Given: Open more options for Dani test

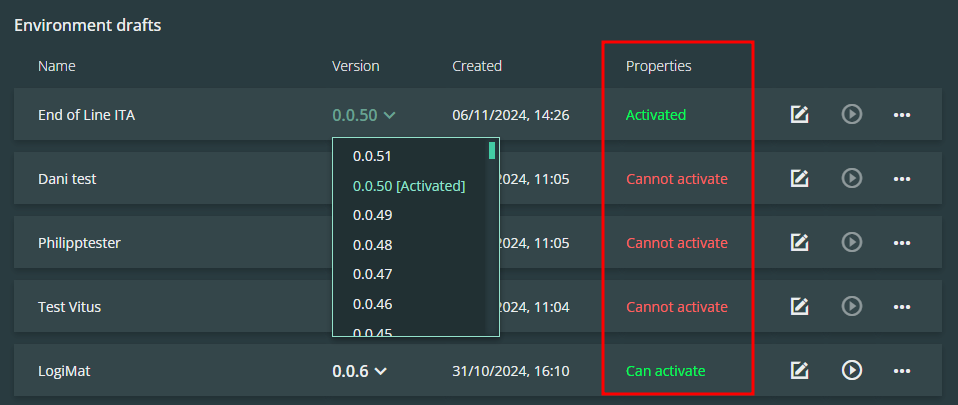Looking at the screenshot, I should pos(902,179).
